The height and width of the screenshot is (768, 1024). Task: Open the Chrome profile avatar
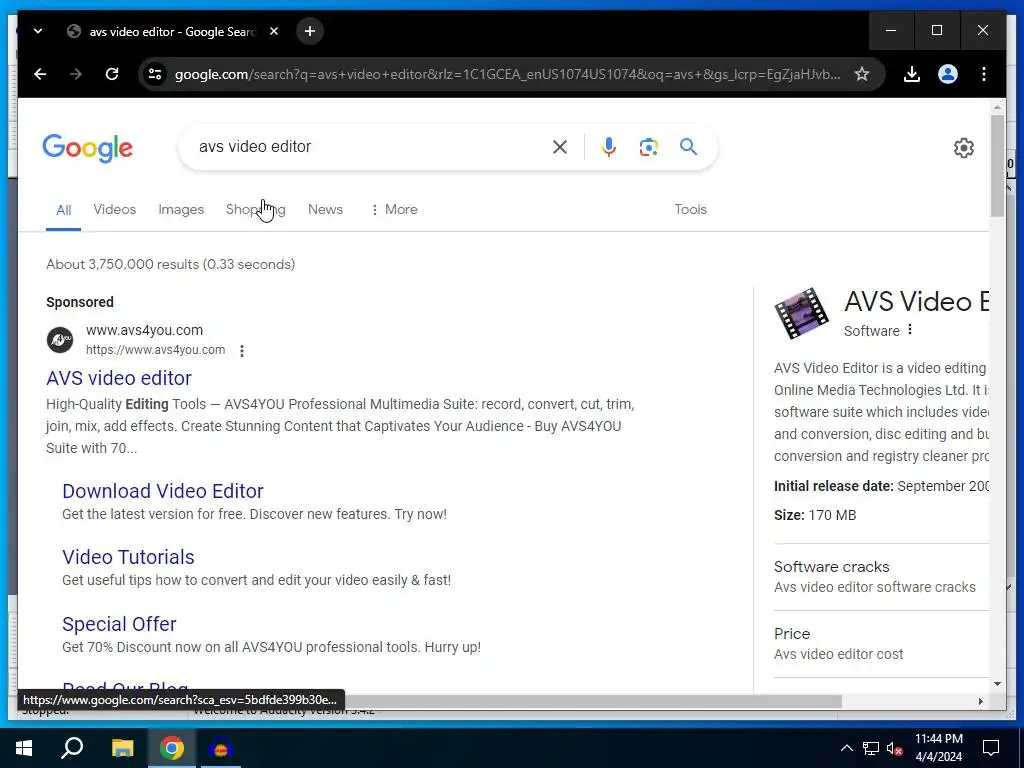pos(948,74)
